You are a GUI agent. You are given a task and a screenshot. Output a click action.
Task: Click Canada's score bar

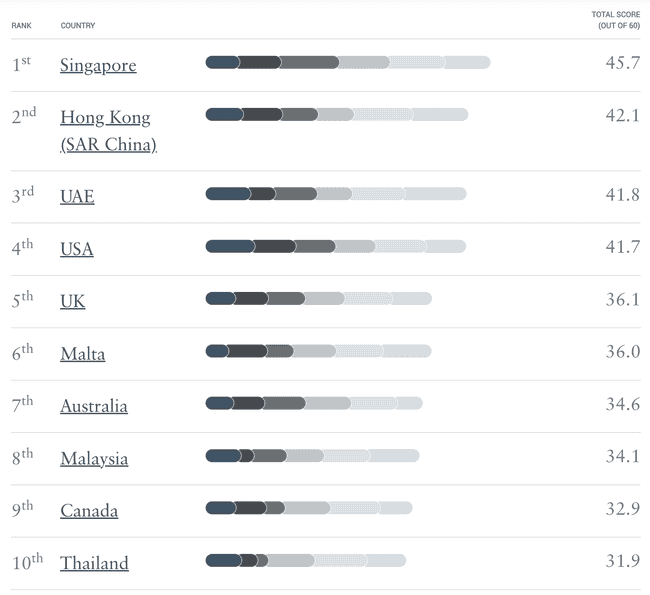tap(309, 508)
